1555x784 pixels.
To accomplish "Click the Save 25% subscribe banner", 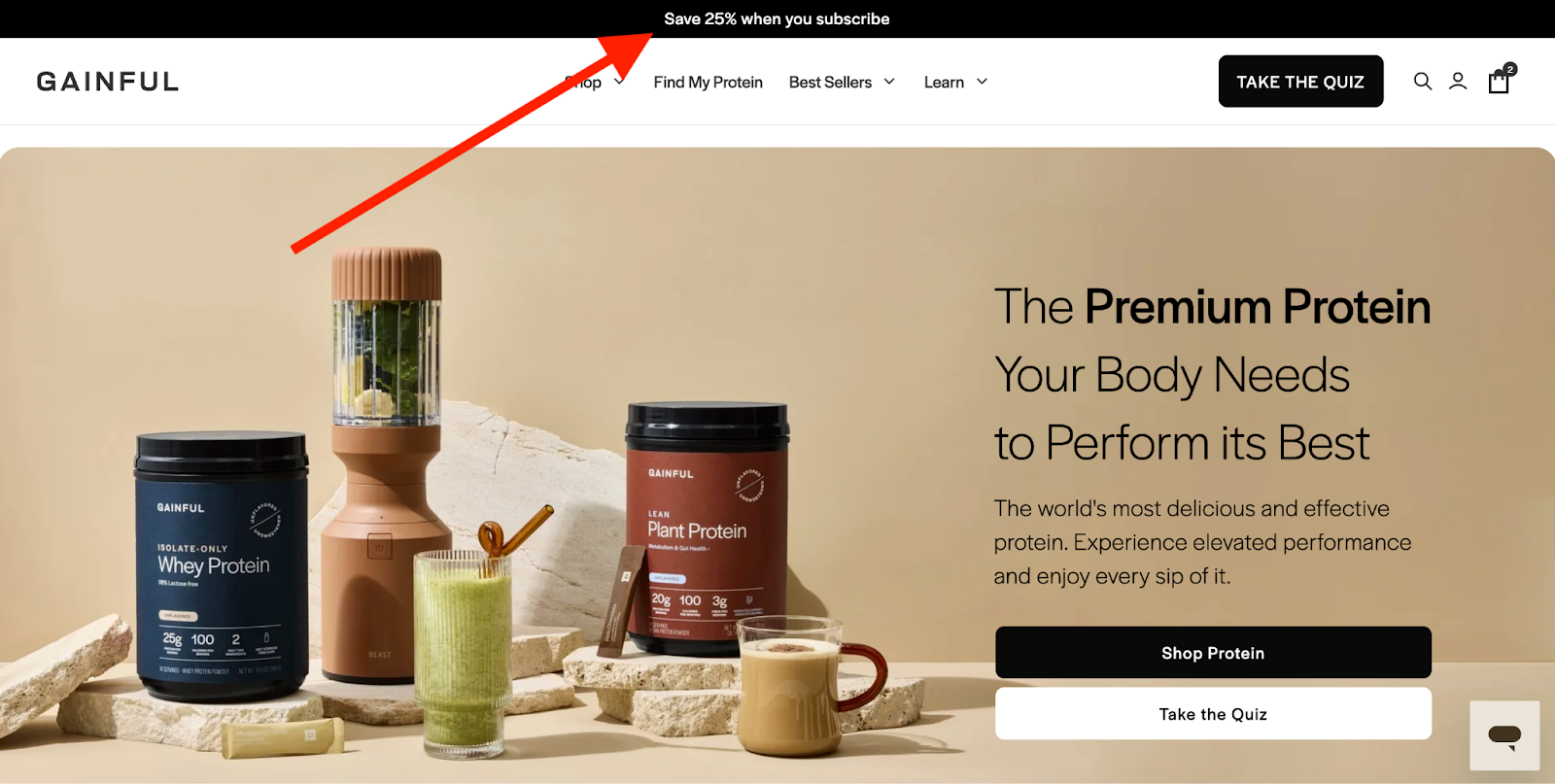I will [777, 18].
